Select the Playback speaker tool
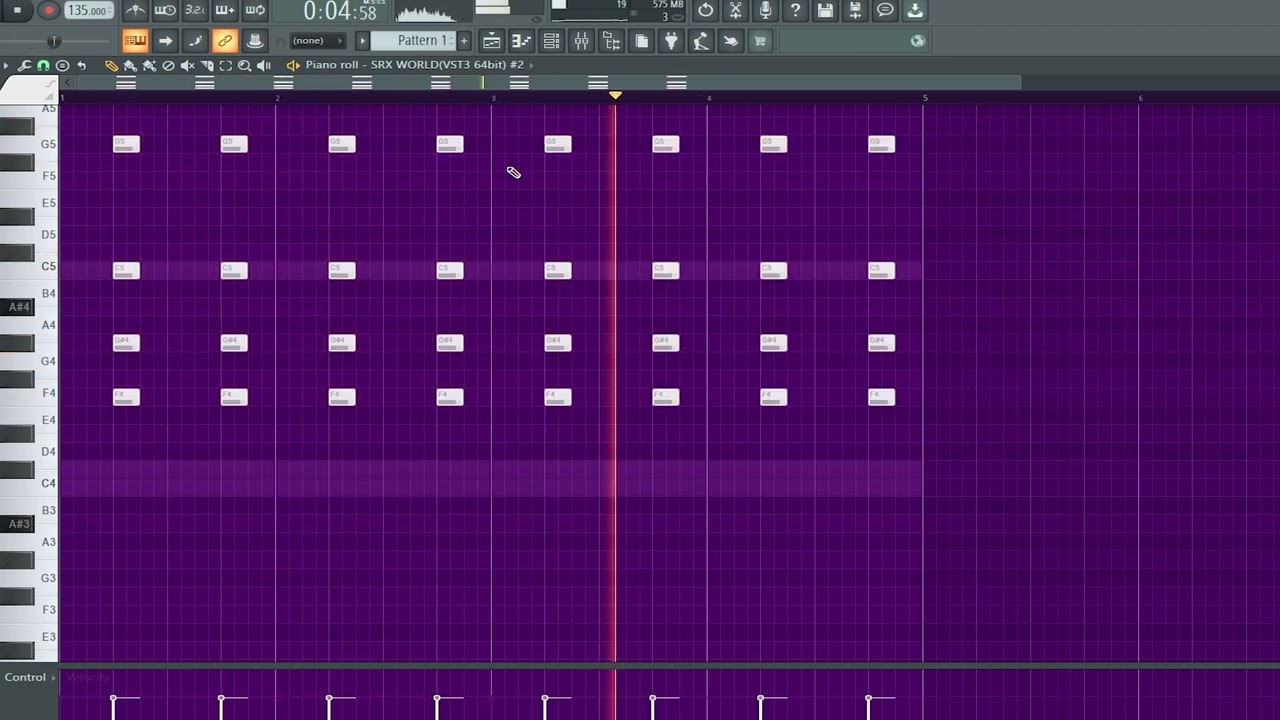Screen dimensions: 1280x720 tap(264, 65)
